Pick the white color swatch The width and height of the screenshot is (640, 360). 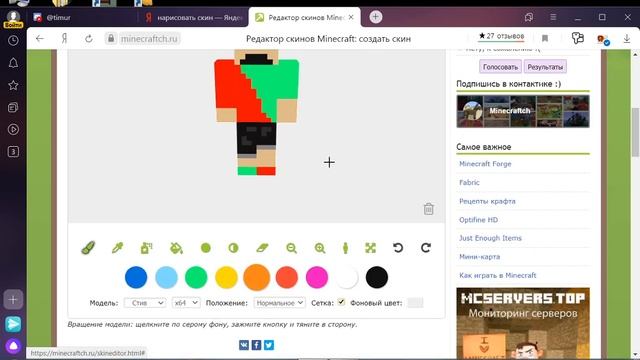click(x=347, y=277)
